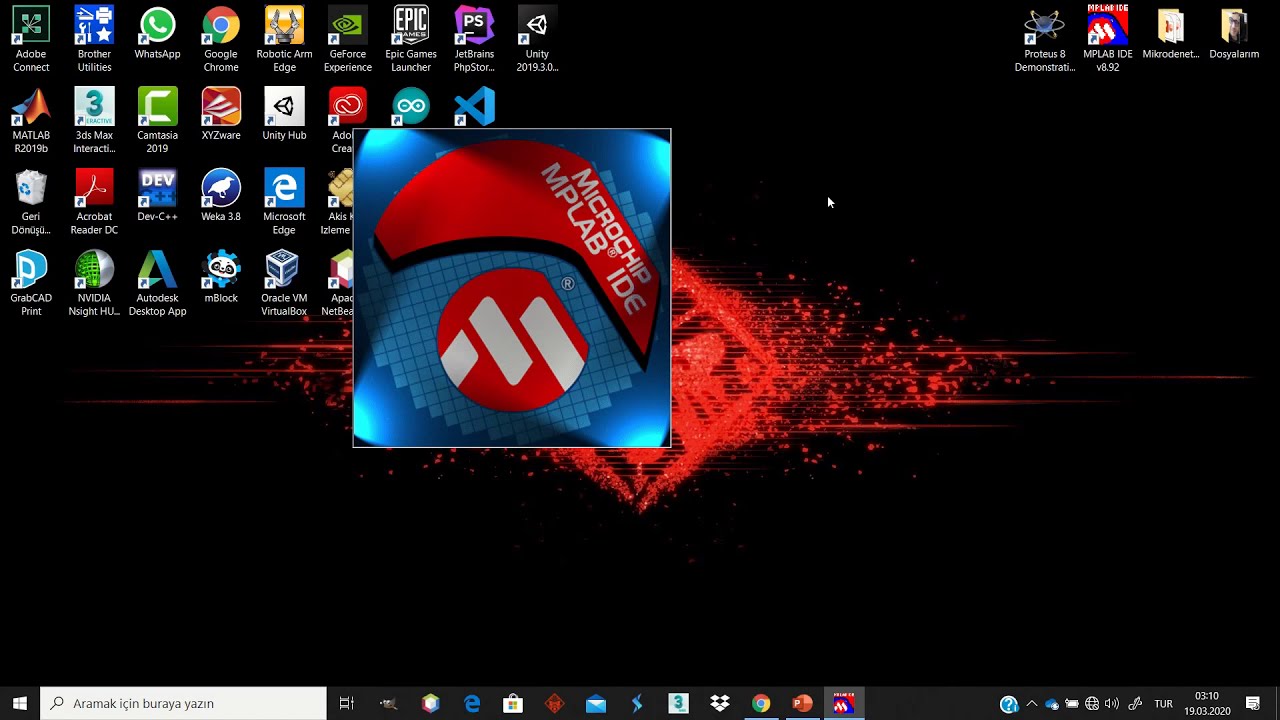This screenshot has height=720, width=1280.
Task: Open the Camtasia 2019 desktop icon
Action: tap(157, 121)
